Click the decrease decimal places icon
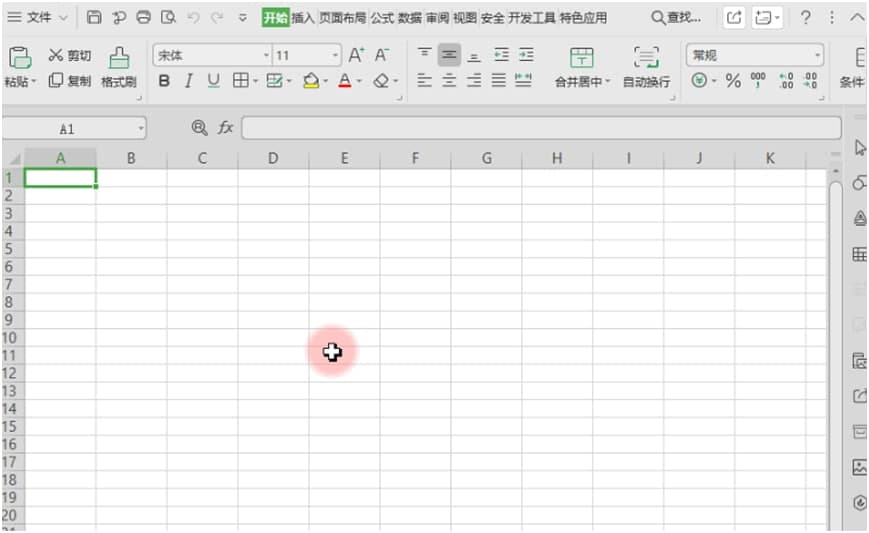Viewport: 869px width, 533px height. pos(811,81)
